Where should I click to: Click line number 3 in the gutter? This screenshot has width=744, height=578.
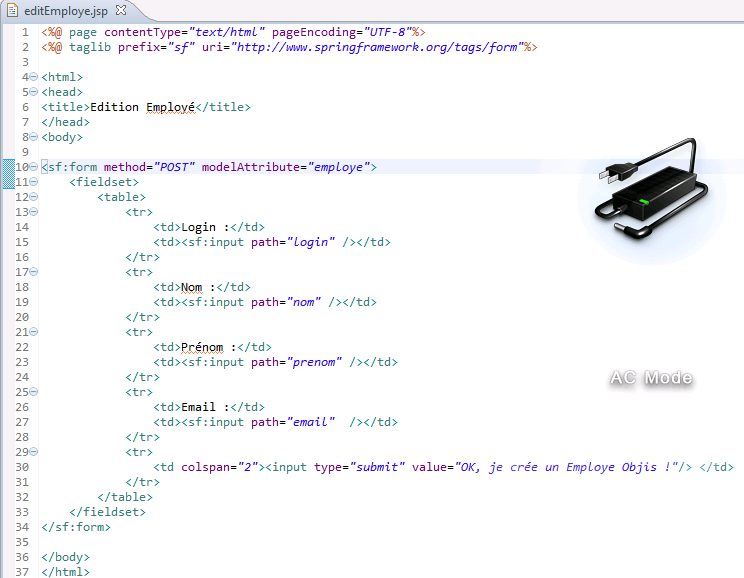click(x=25, y=62)
